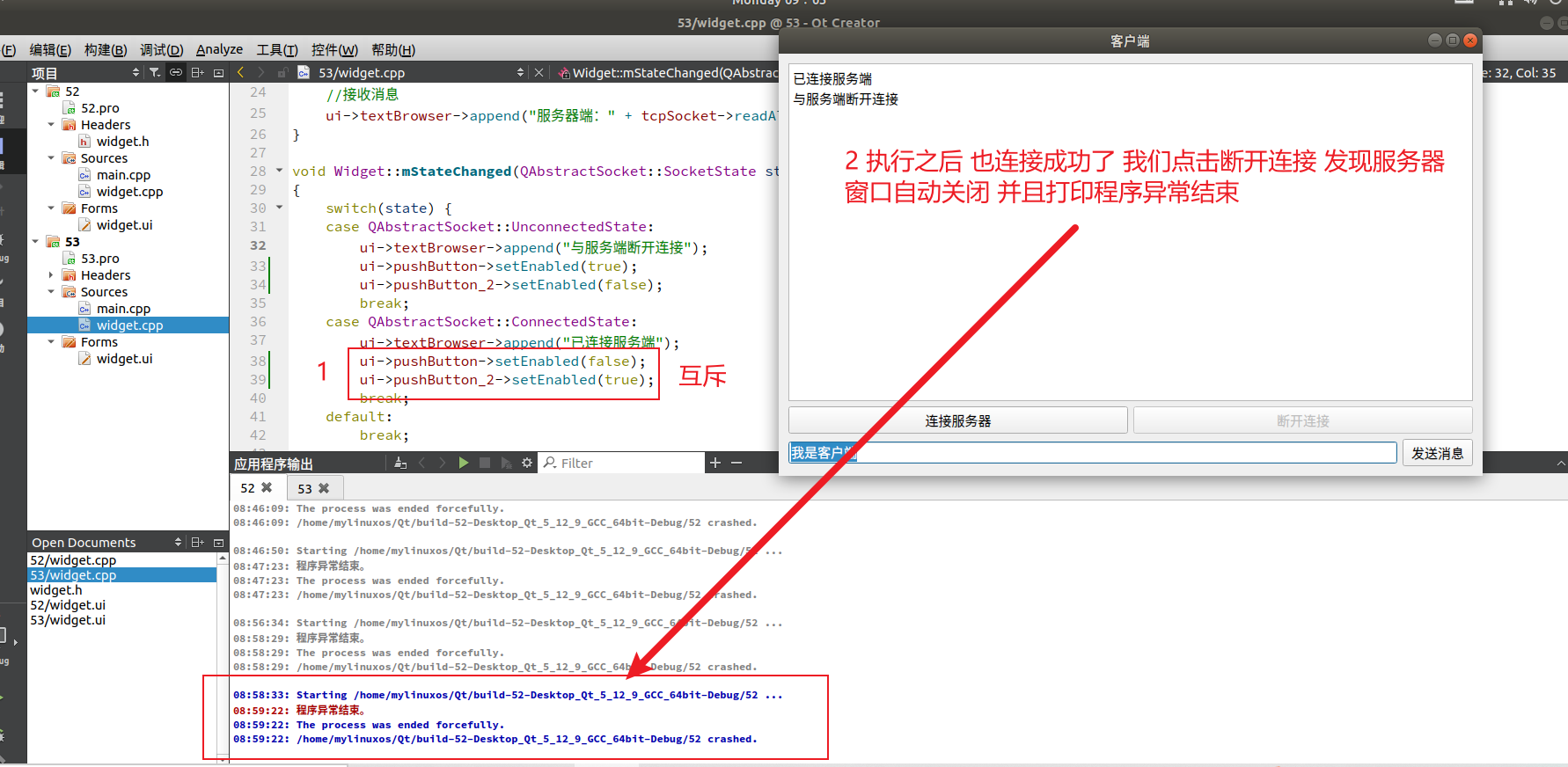Go forward with the editor navigation arrow
This screenshot has height=767, width=1568.
261,72
